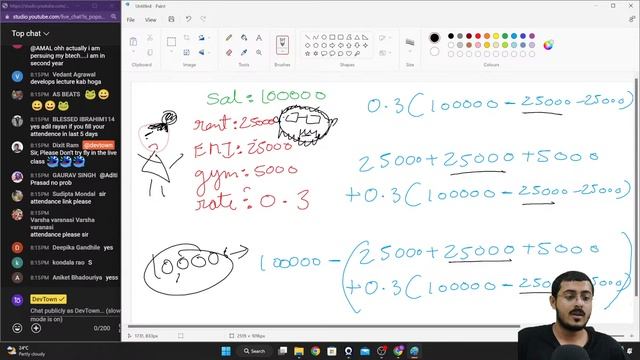This screenshot has width=640, height=360.
Task: Choose the Four-point star shape
Action: (365, 45)
